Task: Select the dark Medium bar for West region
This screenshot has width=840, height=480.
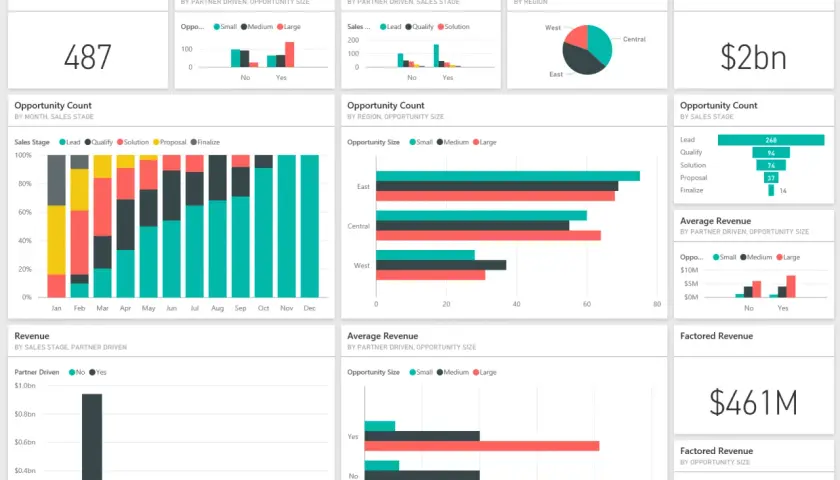Action: click(441, 265)
